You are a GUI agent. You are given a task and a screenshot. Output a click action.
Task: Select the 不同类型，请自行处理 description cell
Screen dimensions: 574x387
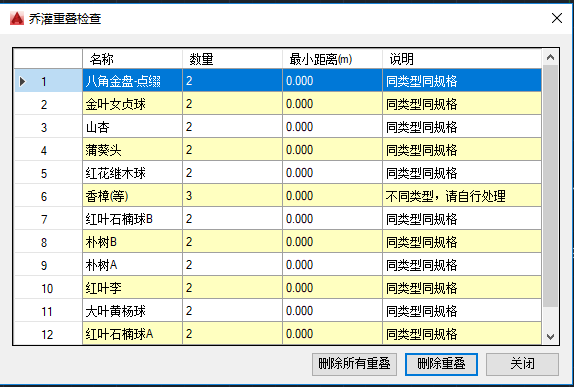(462, 196)
